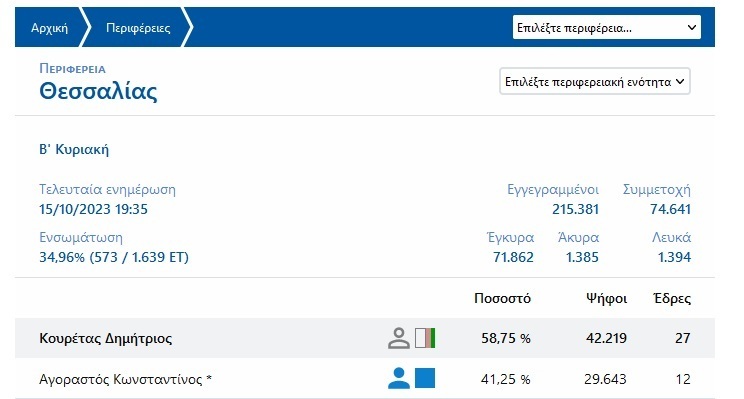This screenshot has width=744, height=399.
Task: Select candidate Κουρέτας Δημήτριος
Action: coord(105,338)
